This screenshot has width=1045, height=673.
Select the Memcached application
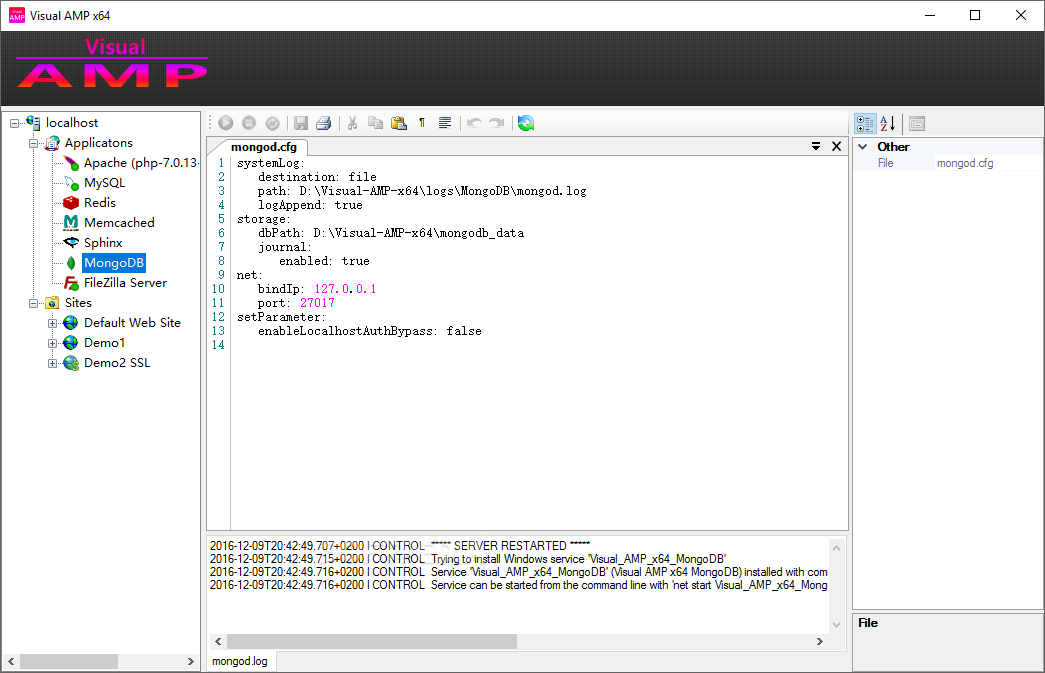119,223
